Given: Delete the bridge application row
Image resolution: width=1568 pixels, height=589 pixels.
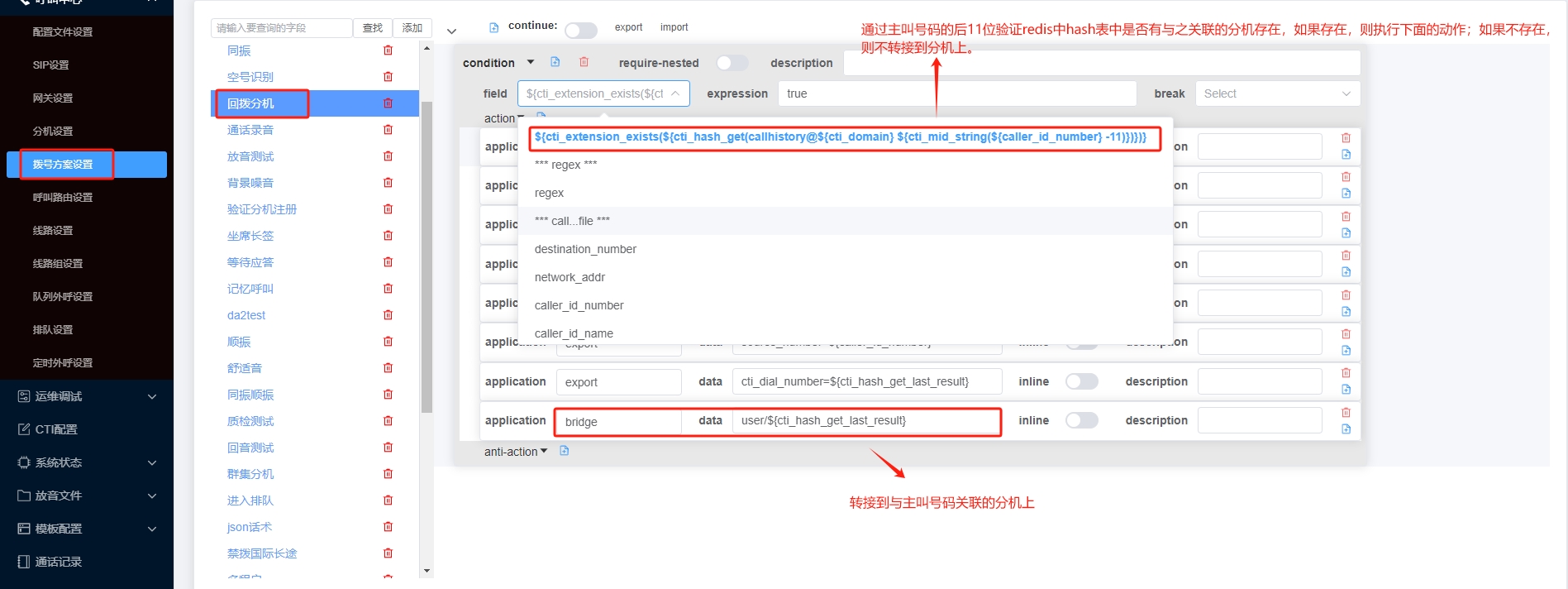Looking at the screenshot, I should pos(1346,412).
